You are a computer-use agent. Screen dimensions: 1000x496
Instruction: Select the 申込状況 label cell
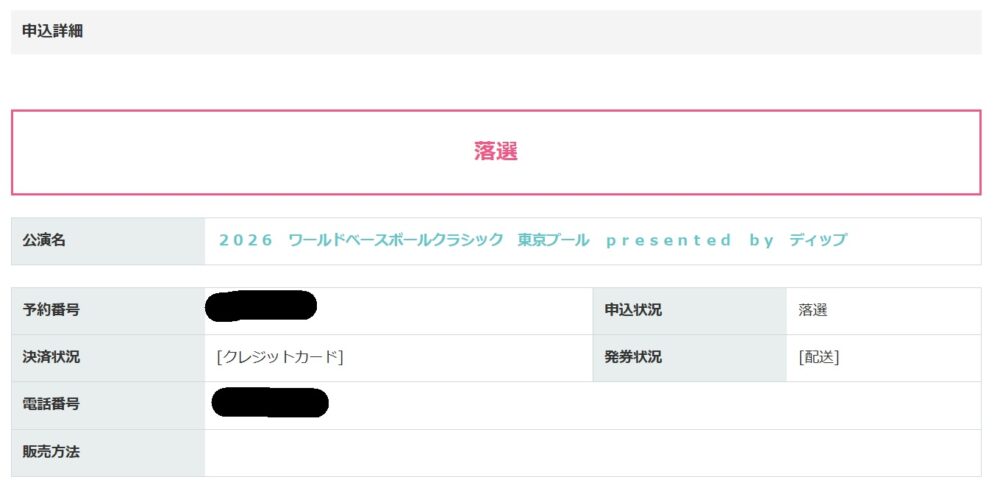(x=633, y=310)
